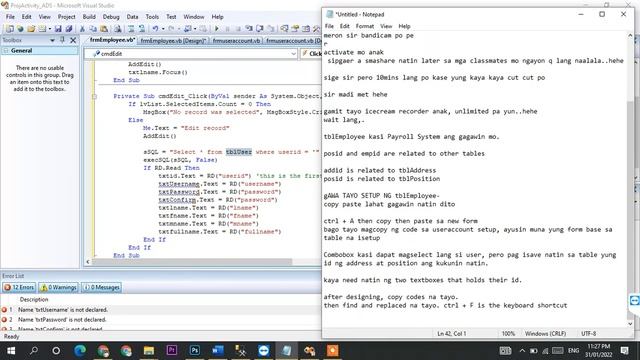Select error 'txtUsername' is not declared row
The width and height of the screenshot is (640, 360).
[x=161, y=310]
